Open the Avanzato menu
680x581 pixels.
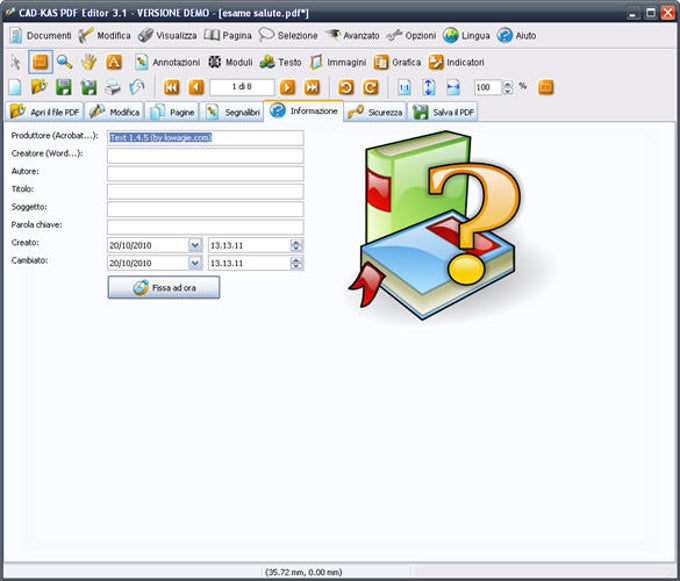pos(352,36)
